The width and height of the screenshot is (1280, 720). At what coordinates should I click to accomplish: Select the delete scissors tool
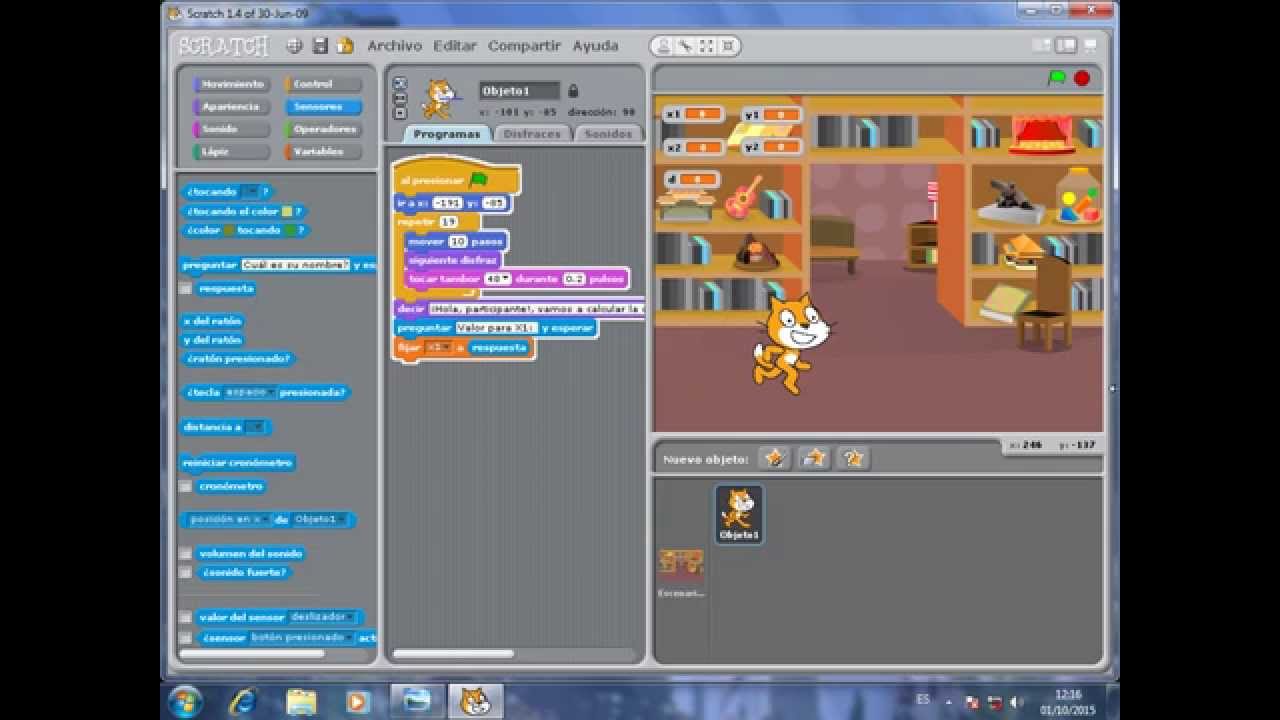click(686, 46)
